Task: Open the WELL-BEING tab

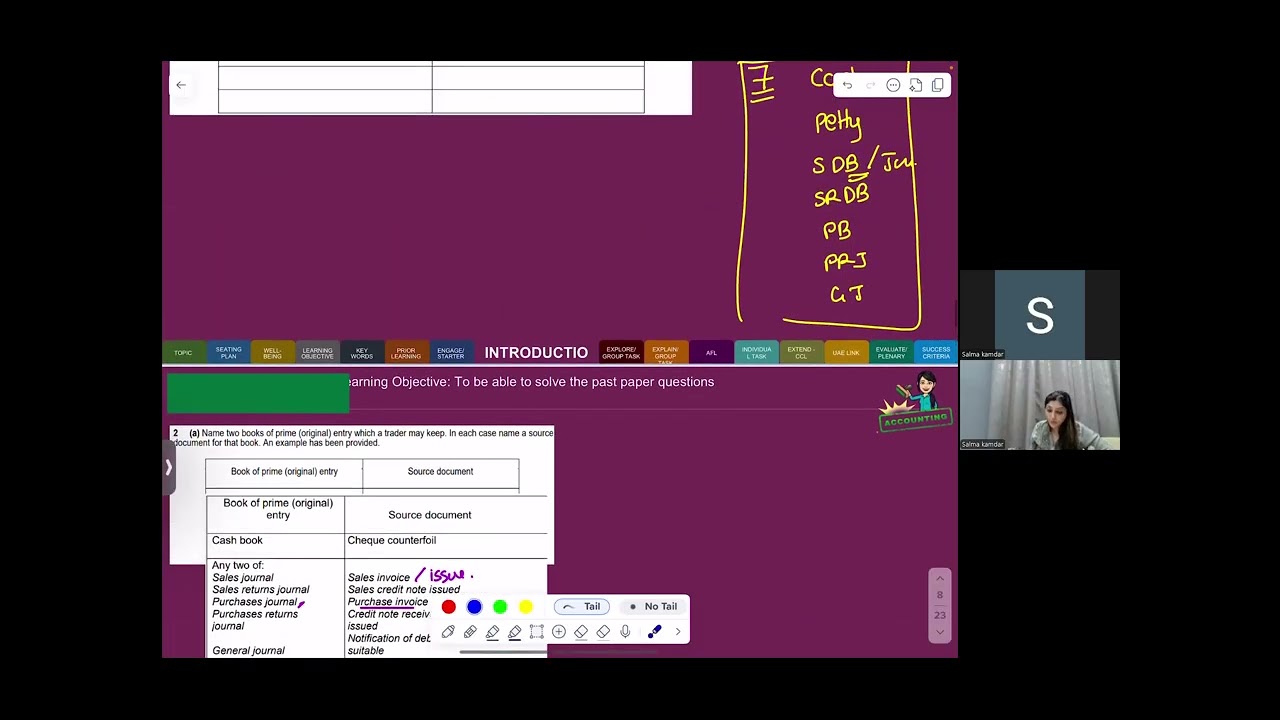Action: coord(272,353)
